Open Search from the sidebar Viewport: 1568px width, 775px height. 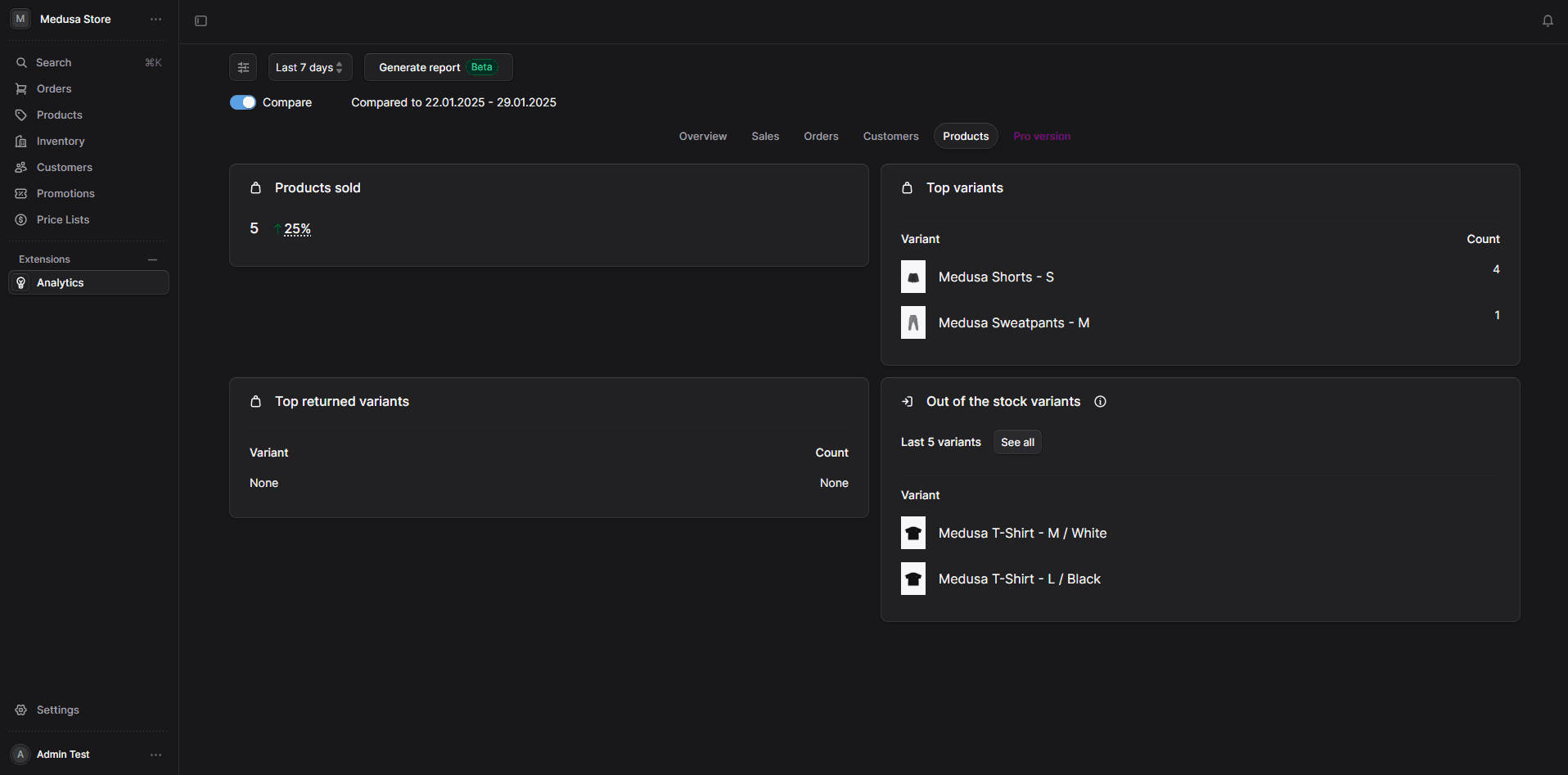53,62
